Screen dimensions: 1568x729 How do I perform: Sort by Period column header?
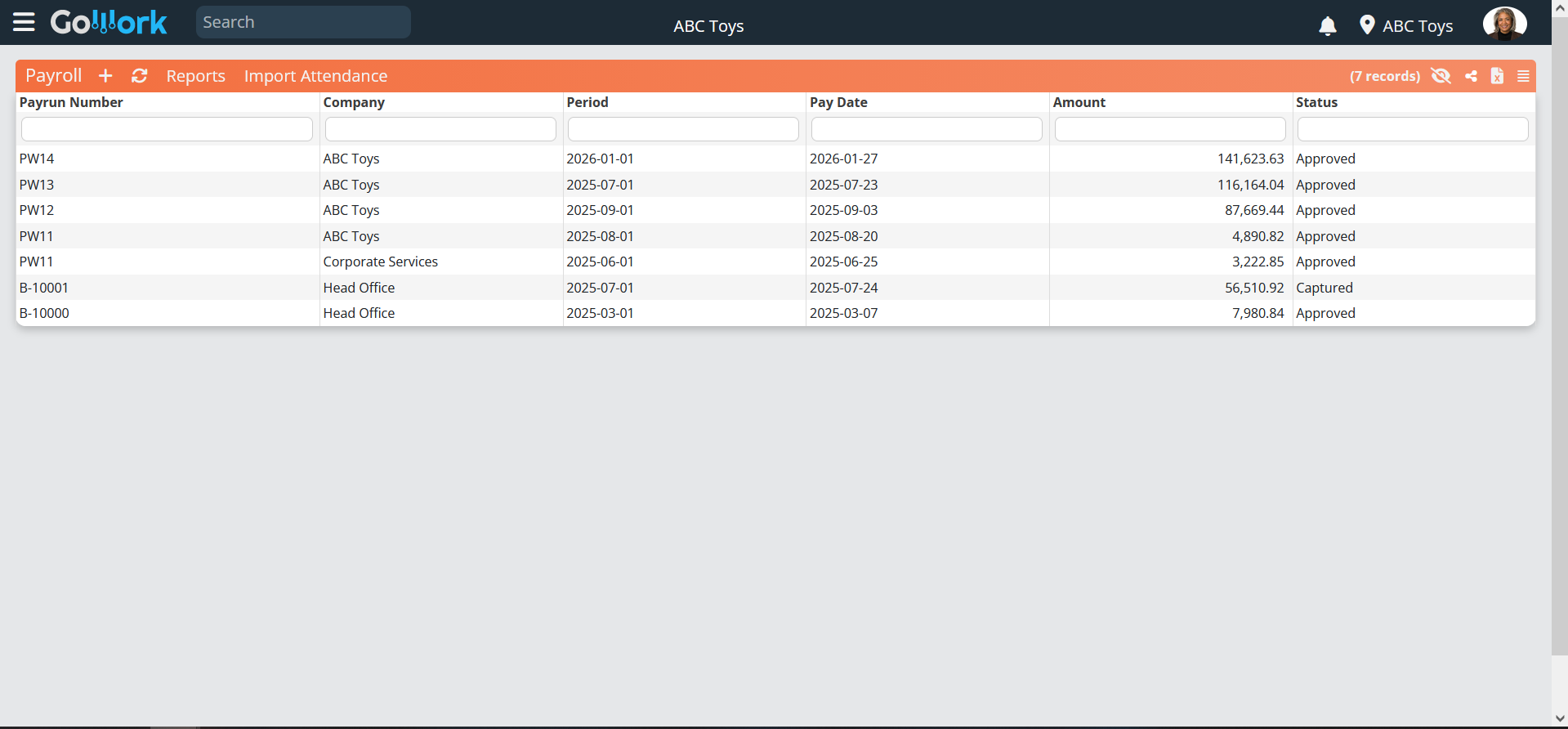click(x=587, y=102)
